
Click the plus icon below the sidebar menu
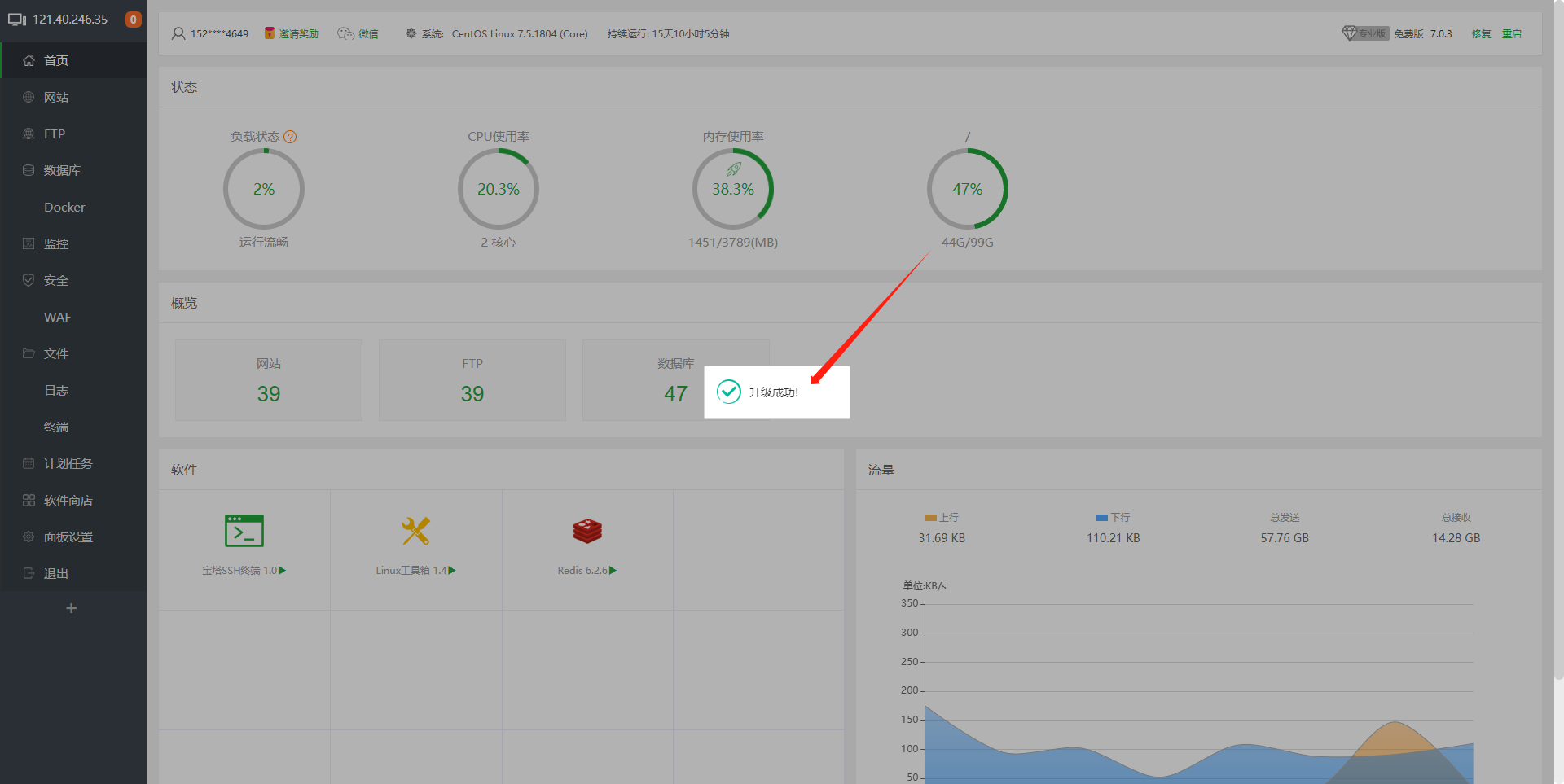(x=71, y=608)
